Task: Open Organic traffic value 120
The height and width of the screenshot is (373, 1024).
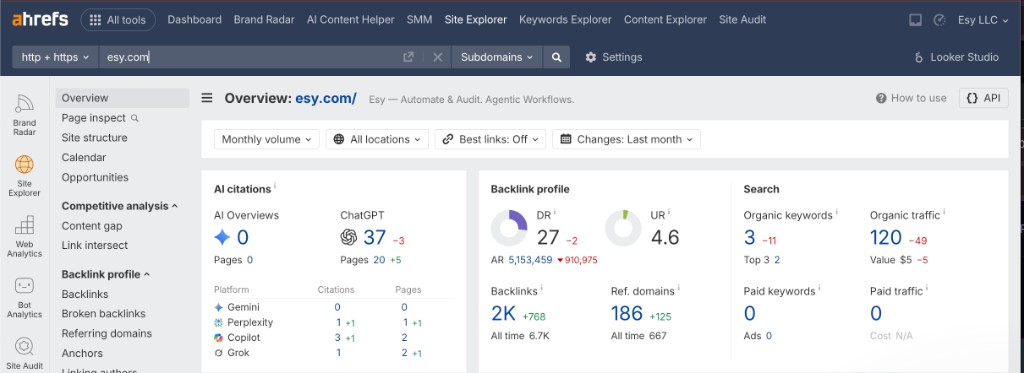Action: coord(886,237)
